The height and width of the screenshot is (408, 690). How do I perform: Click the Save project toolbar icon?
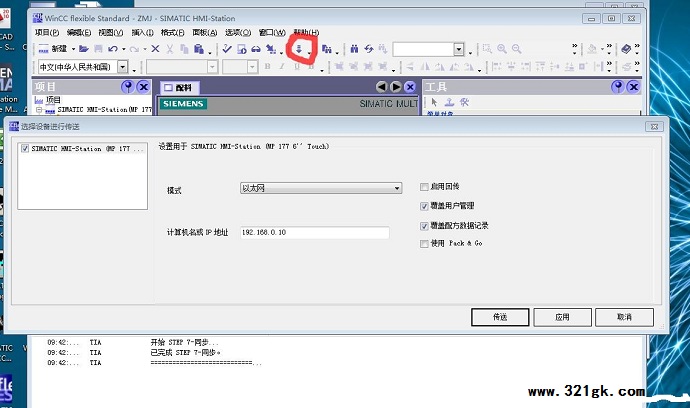(x=97, y=49)
